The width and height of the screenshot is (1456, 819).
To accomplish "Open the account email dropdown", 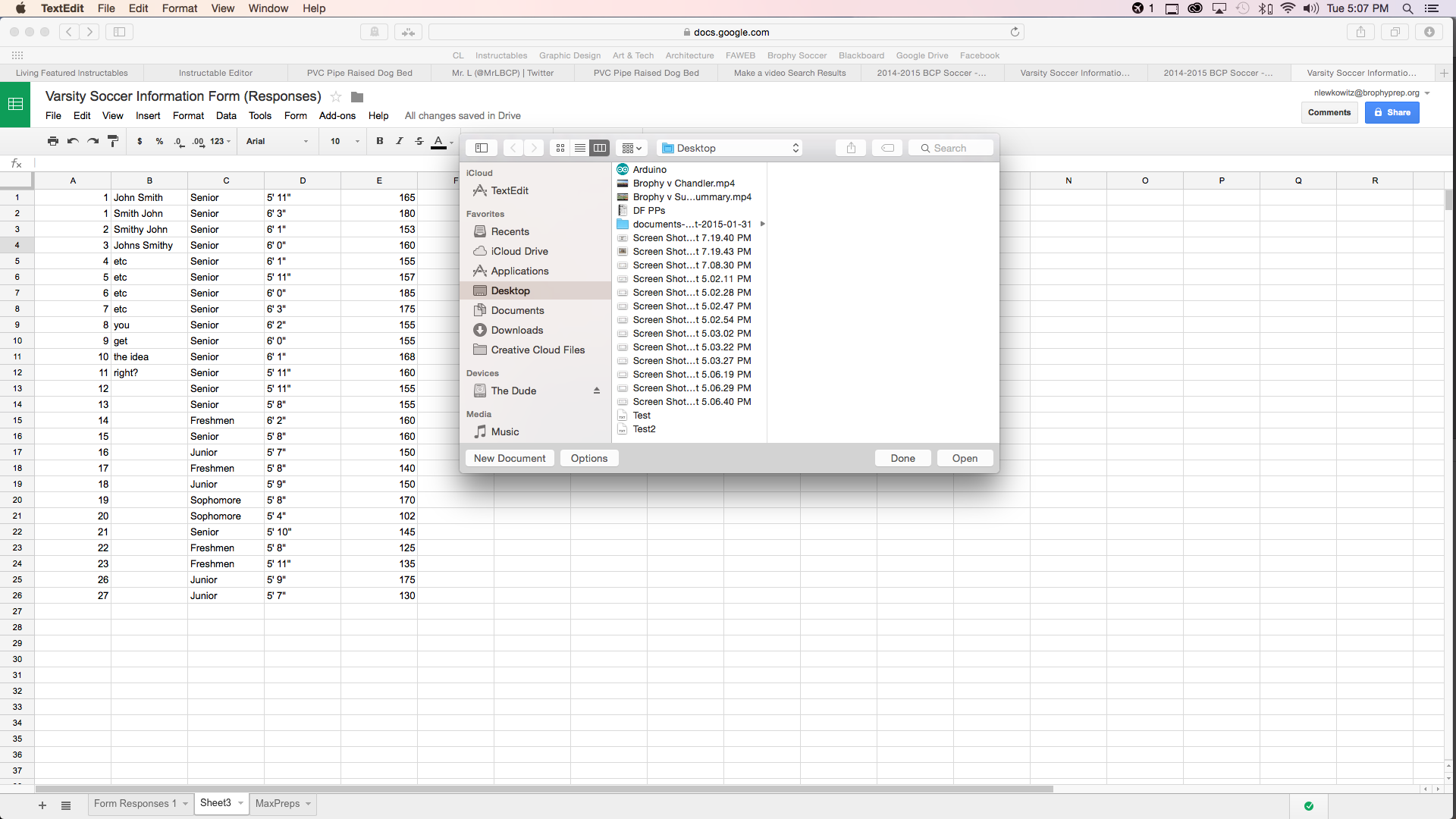I will (x=1427, y=93).
